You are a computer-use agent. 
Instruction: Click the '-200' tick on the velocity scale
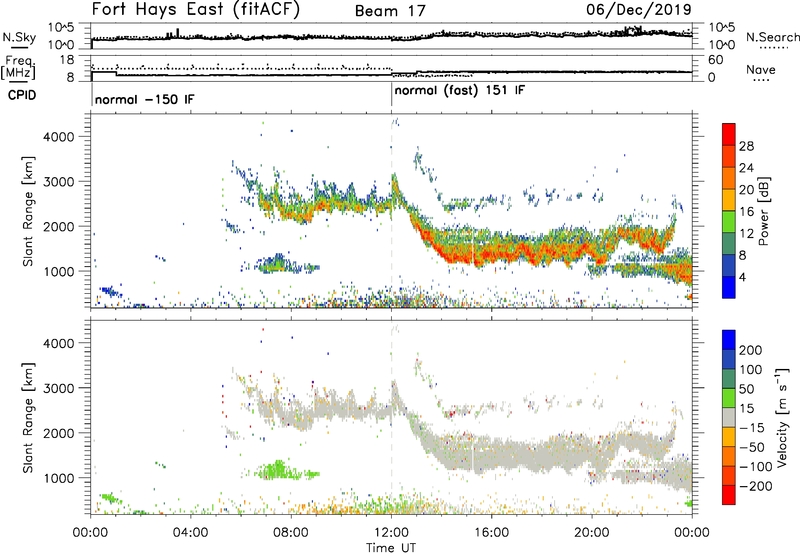coord(756,486)
